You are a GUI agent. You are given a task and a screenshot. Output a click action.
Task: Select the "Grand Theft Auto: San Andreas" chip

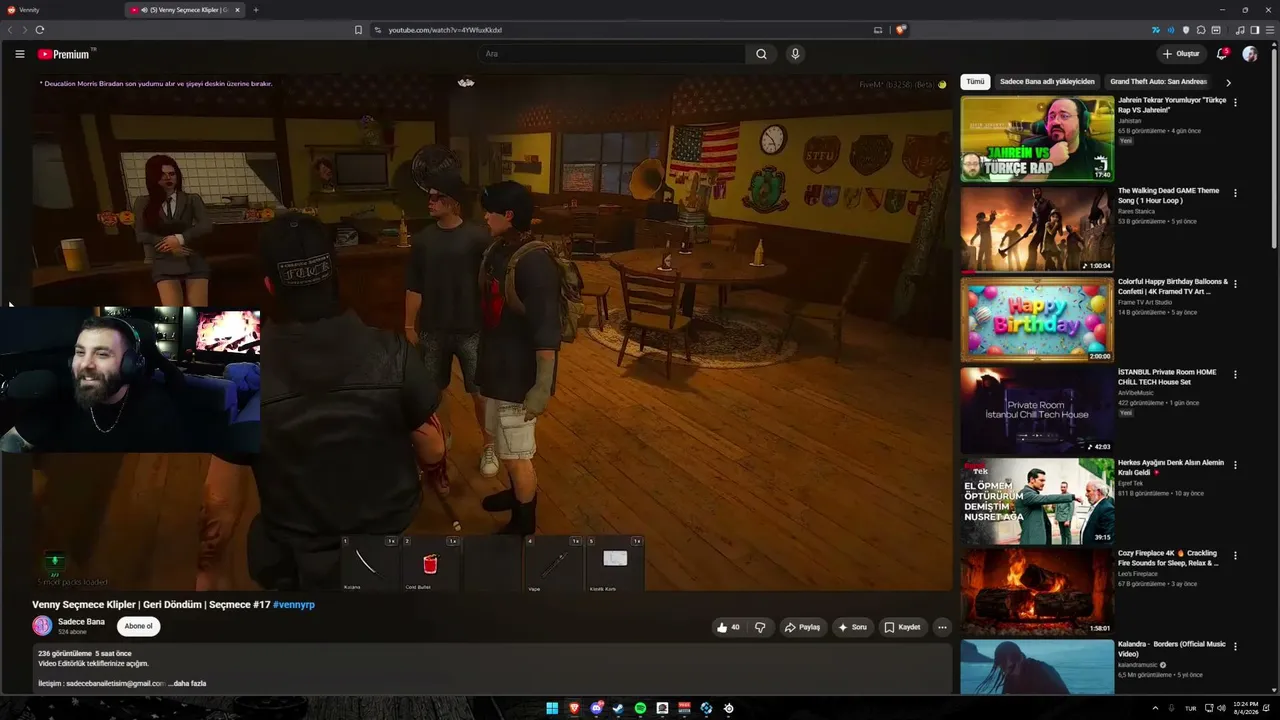(1158, 82)
